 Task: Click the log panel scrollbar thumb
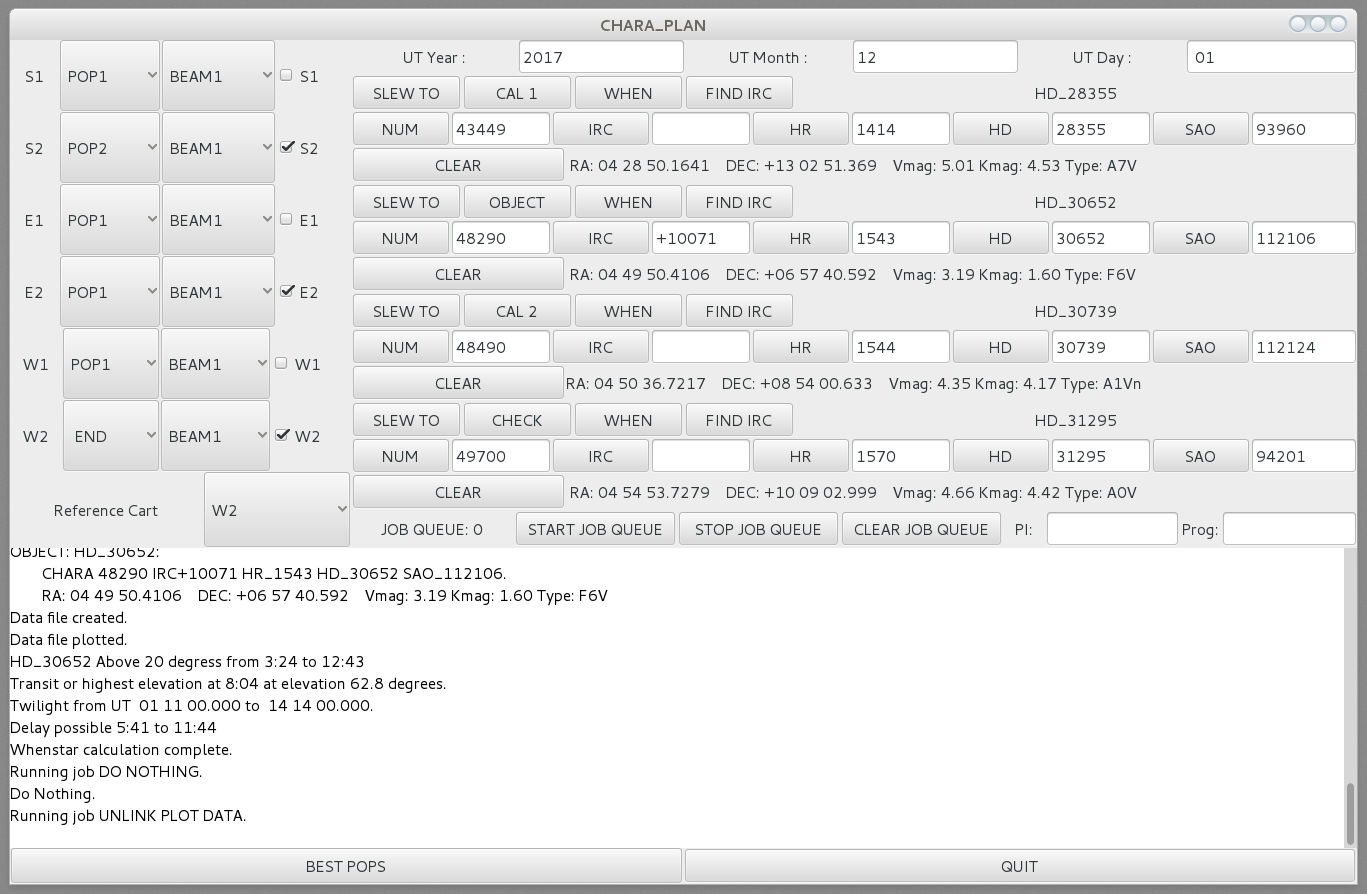coord(1351,813)
